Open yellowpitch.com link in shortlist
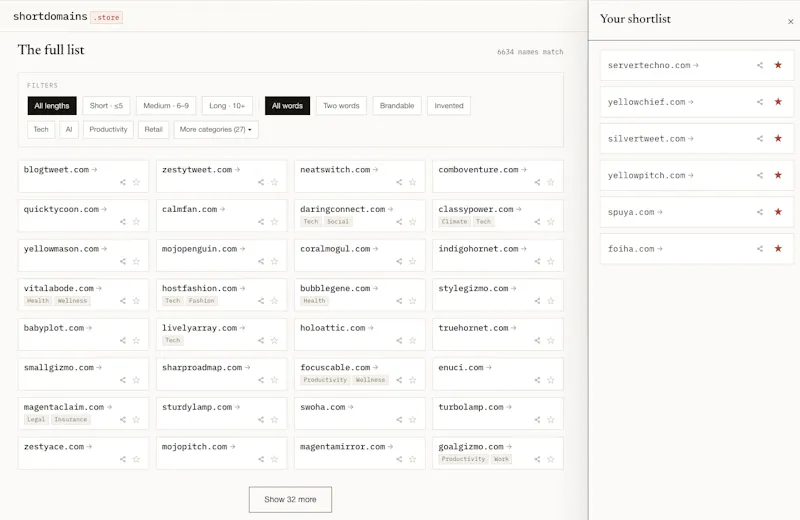This screenshot has width=800, height=520. [651, 176]
